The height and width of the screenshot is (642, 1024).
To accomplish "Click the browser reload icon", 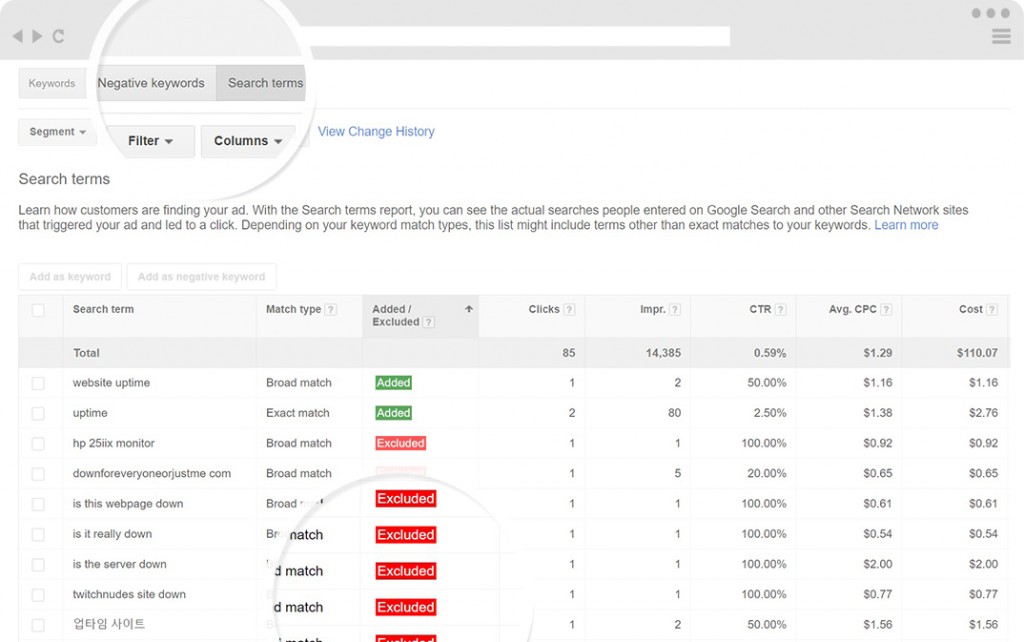I will pos(58,37).
